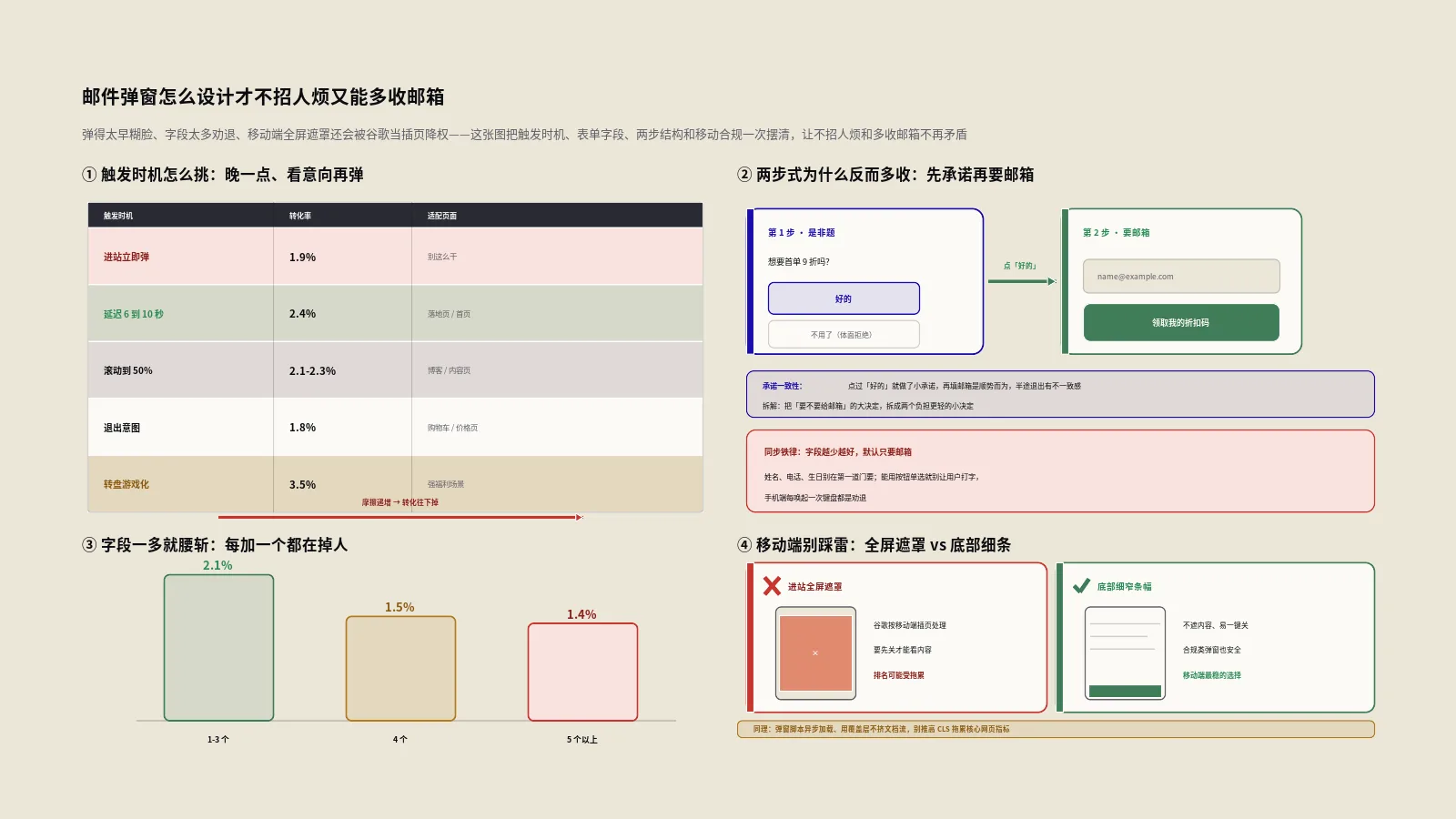Click the 摩擦递增 → 转化往下掉 caption
1456x819 pixels.
(399, 502)
